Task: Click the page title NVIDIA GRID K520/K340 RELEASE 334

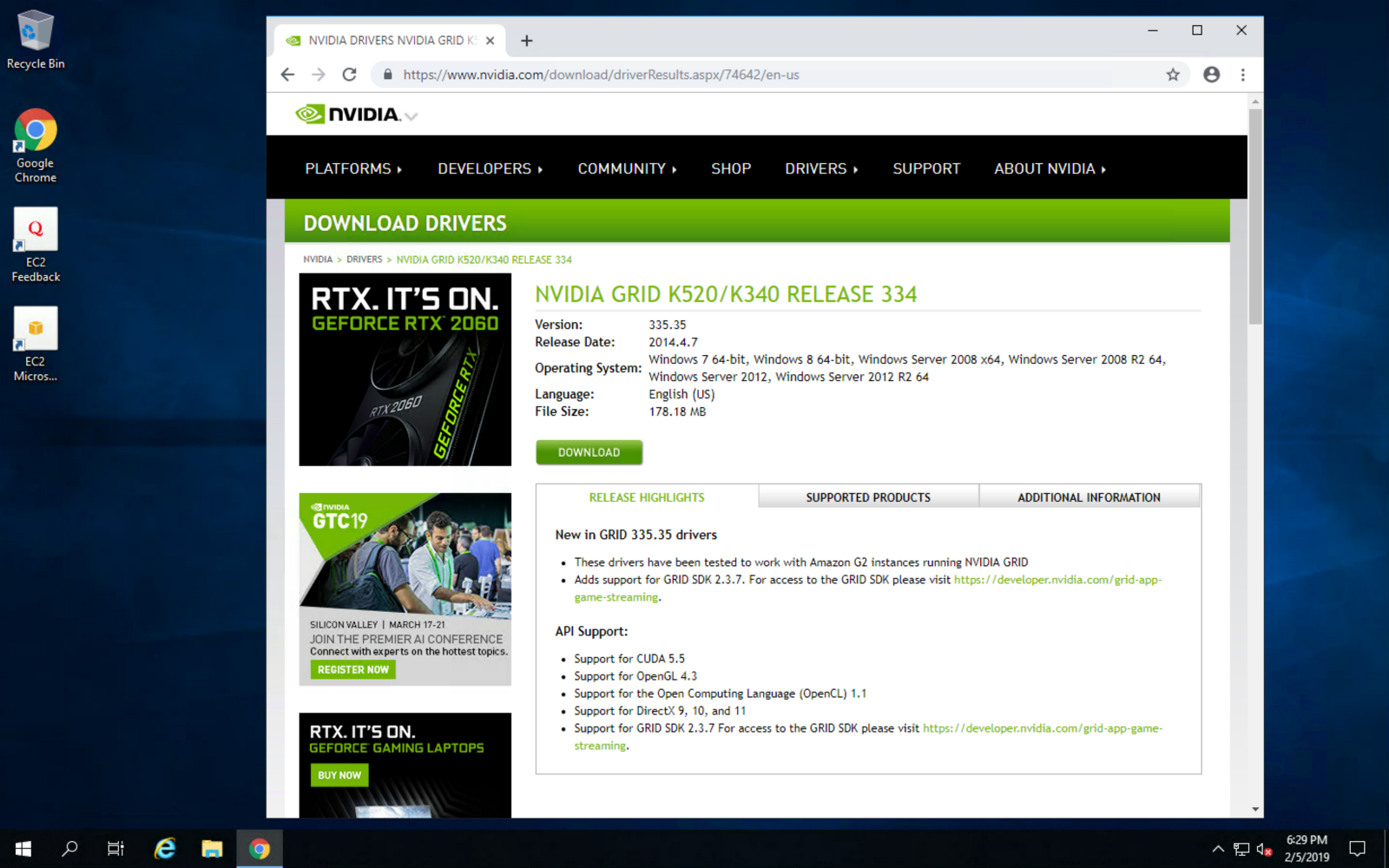Action: pos(726,294)
